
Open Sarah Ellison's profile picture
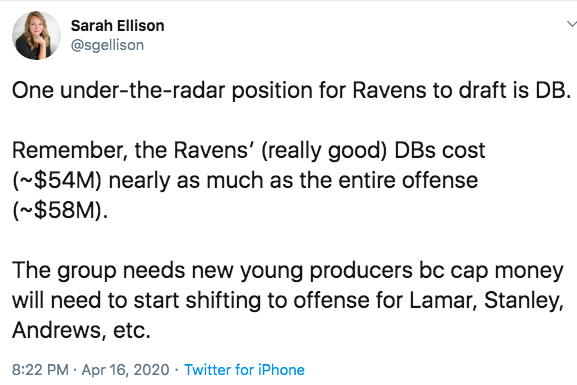[36, 35]
